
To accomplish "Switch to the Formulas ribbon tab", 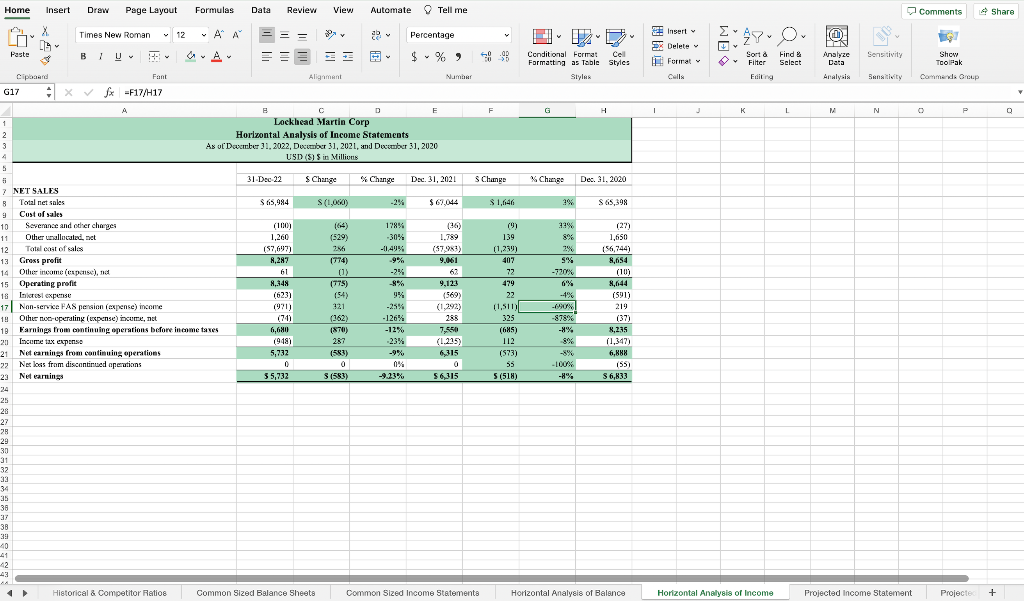I will click(x=214, y=10).
